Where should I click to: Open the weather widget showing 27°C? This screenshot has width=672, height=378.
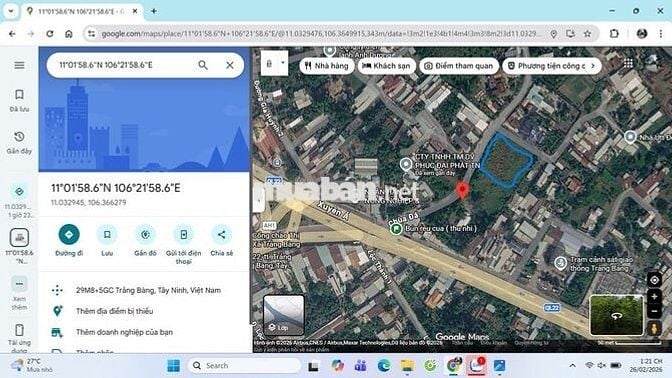click(x=32, y=365)
